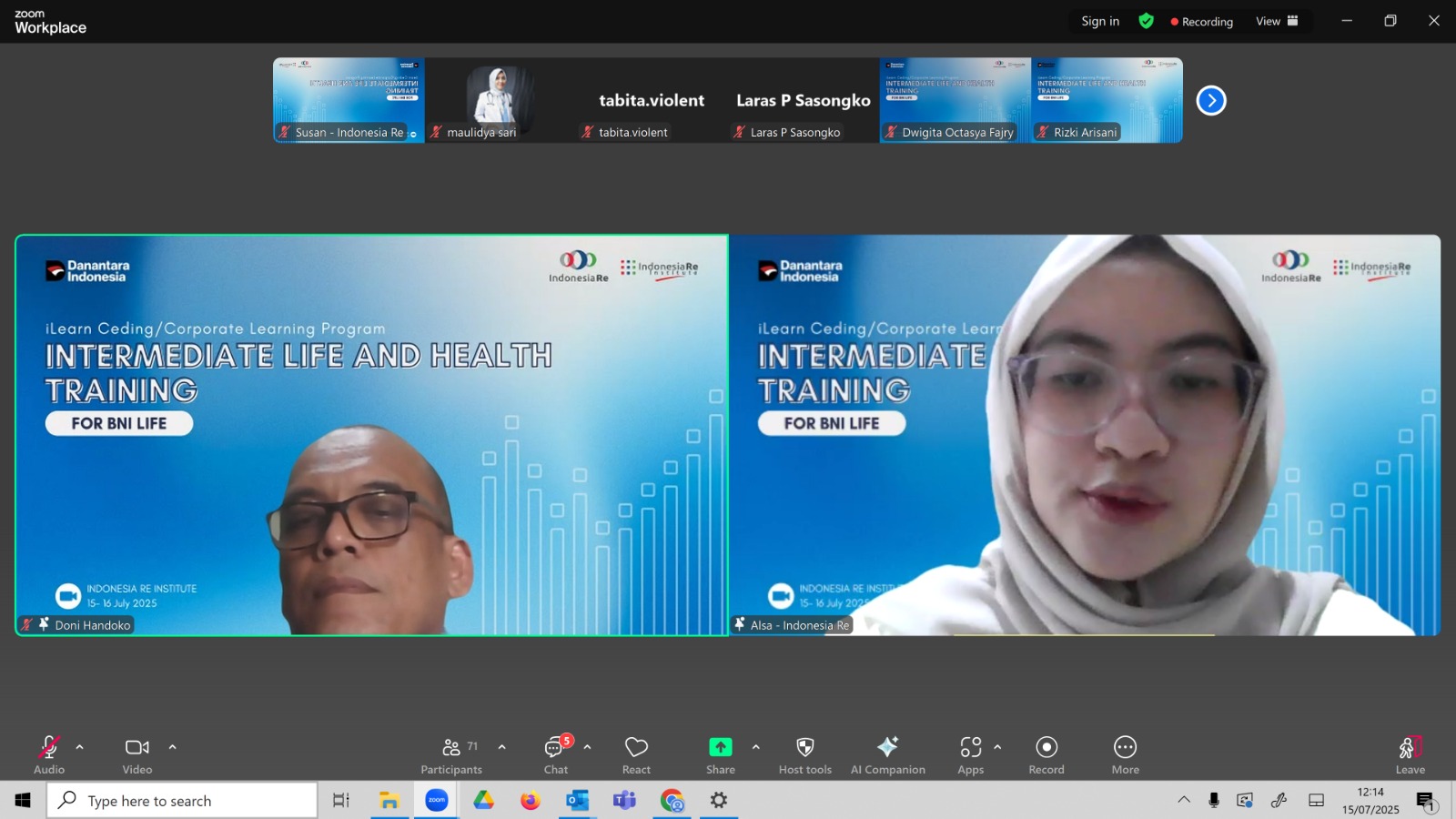Click the green Share screen icon
The width and height of the screenshot is (1456, 819).
coord(720,747)
